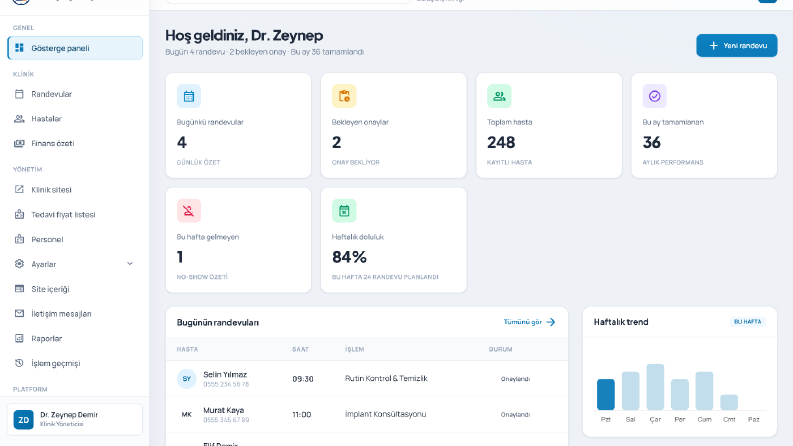Click the Hastalar people icon
This screenshot has height=446, width=793.
19,119
